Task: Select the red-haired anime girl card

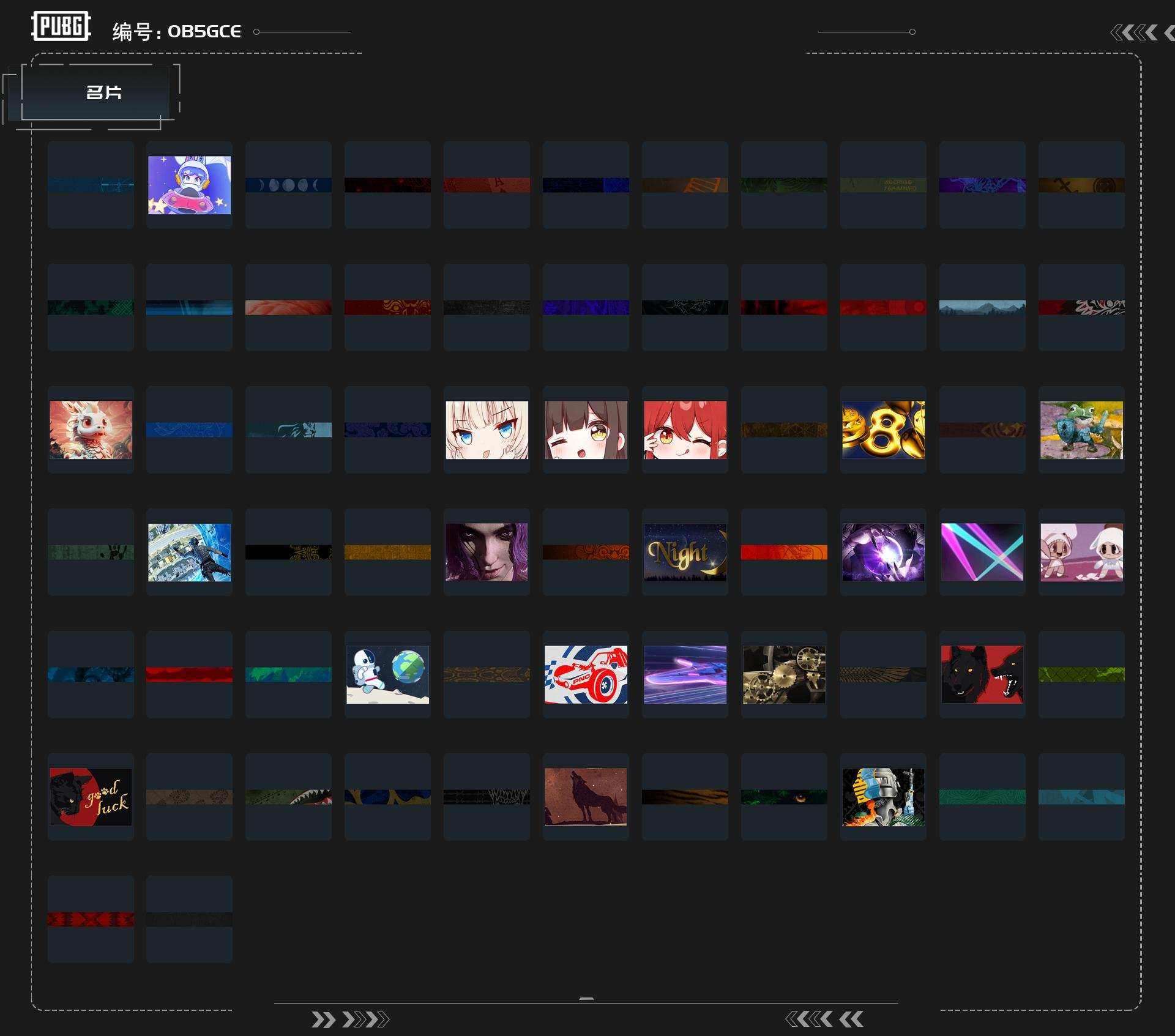Action: pos(685,430)
